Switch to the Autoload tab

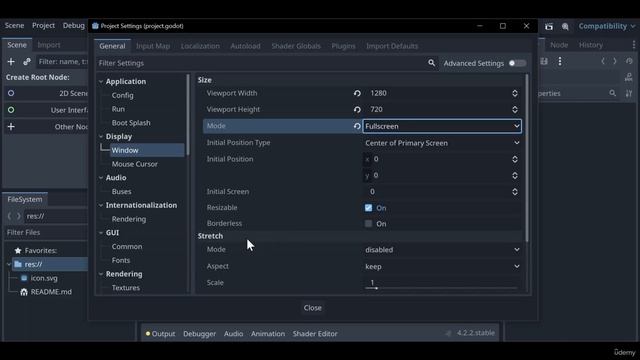(245, 46)
